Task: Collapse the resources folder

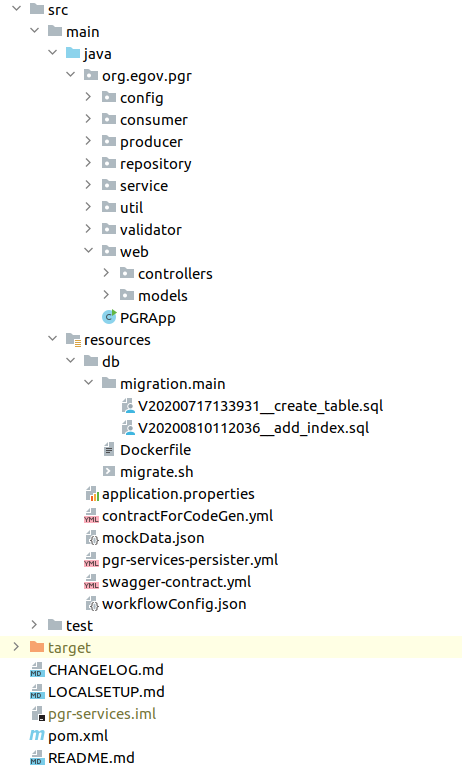Action: (x=53, y=338)
